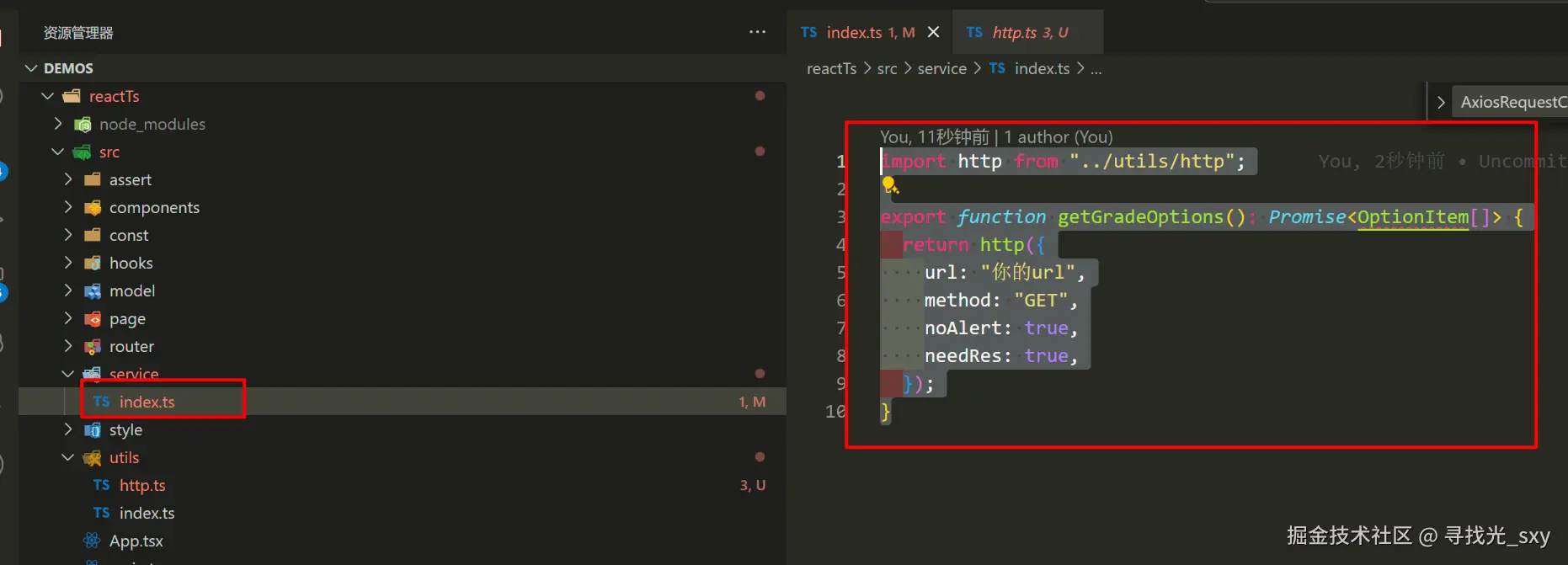Click the breadcrumb trailing ellipsis
Image resolution: width=1568 pixels, height=565 pixels.
click(1096, 70)
